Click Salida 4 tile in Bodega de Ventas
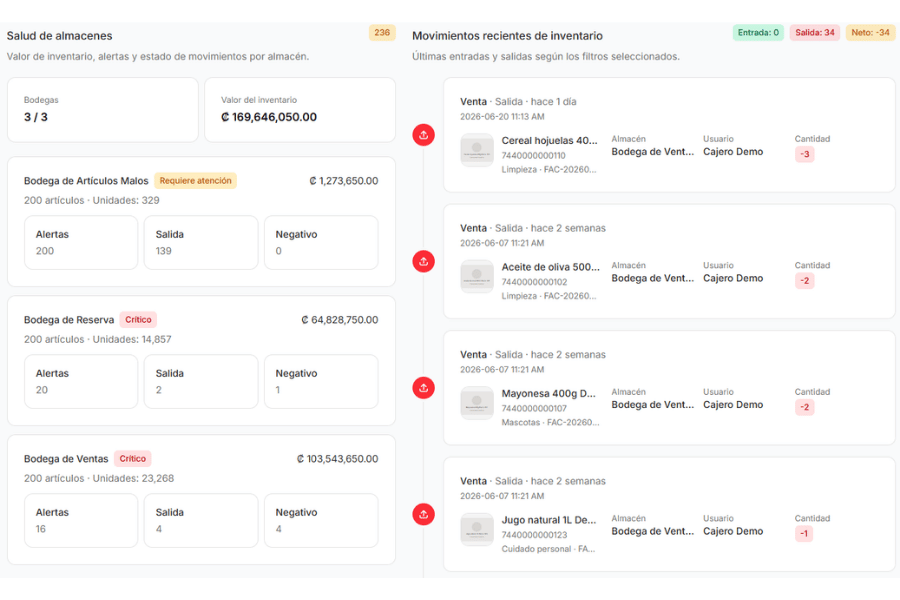The width and height of the screenshot is (900, 600). [201, 520]
